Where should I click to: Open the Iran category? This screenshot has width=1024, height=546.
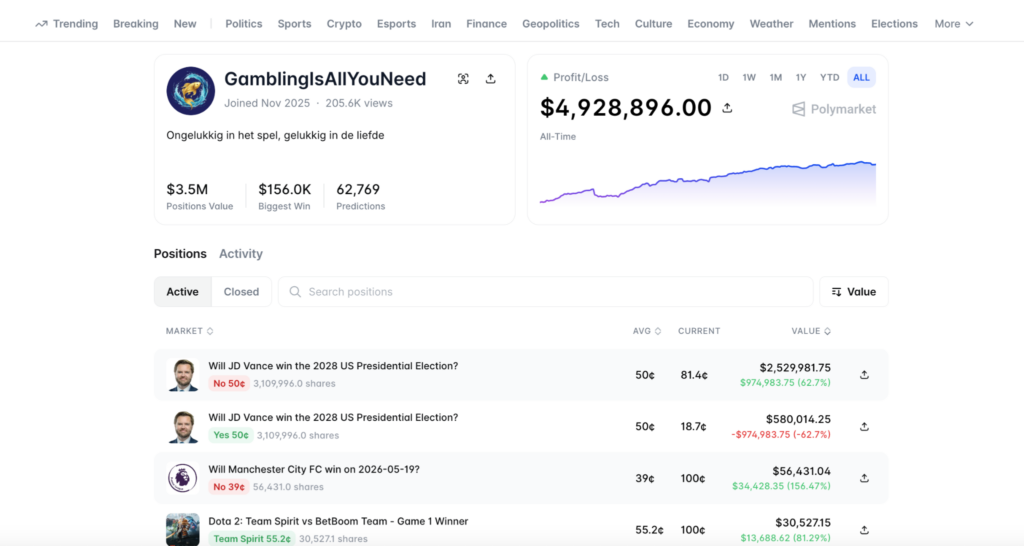coord(441,24)
